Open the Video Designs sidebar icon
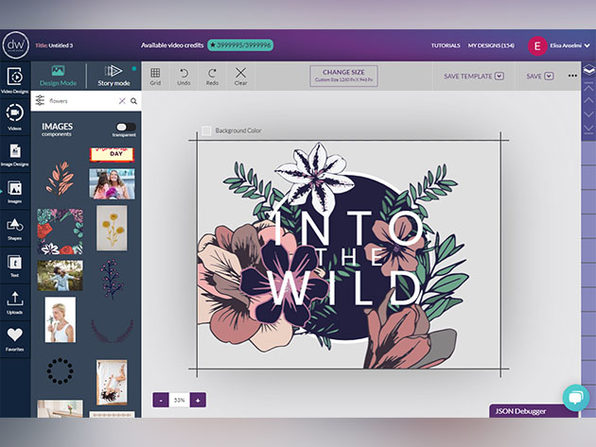Screen dimensions: 596x447 (x=15, y=80)
